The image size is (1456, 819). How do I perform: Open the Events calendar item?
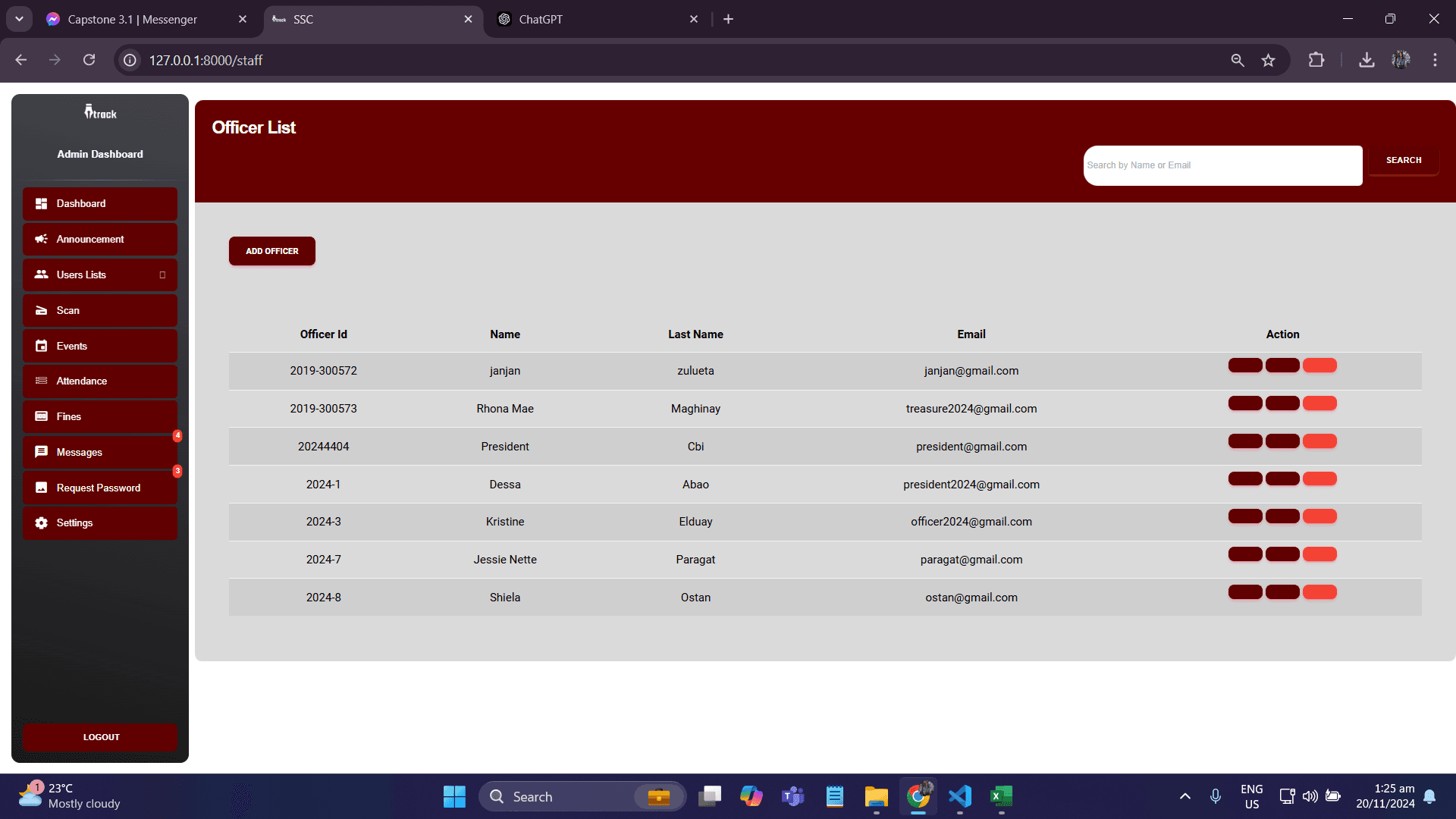[x=99, y=346]
